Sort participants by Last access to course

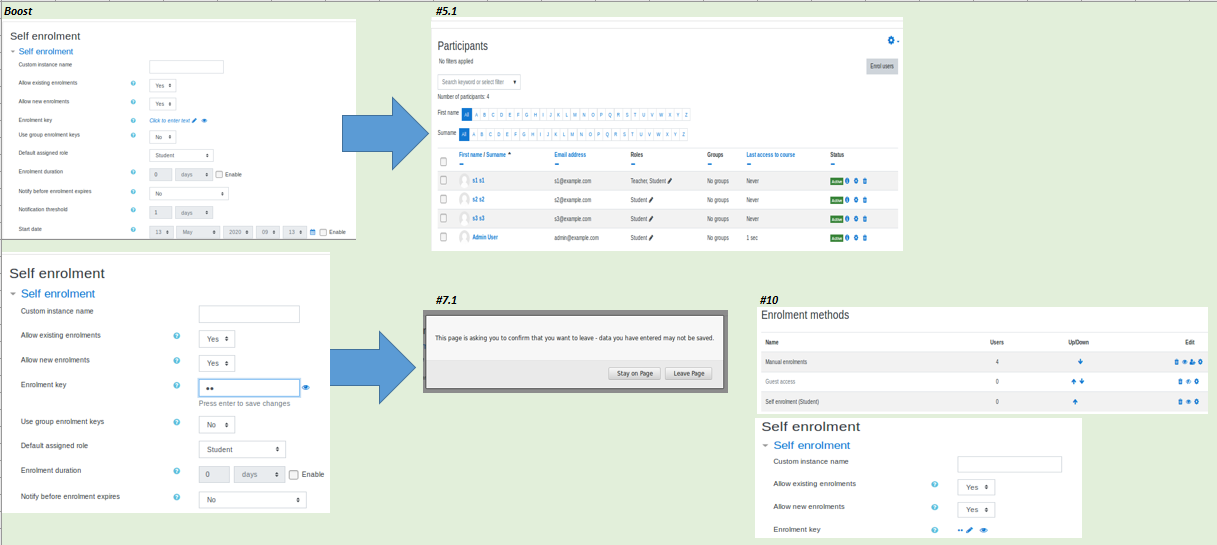pyautogui.click(x=771, y=155)
